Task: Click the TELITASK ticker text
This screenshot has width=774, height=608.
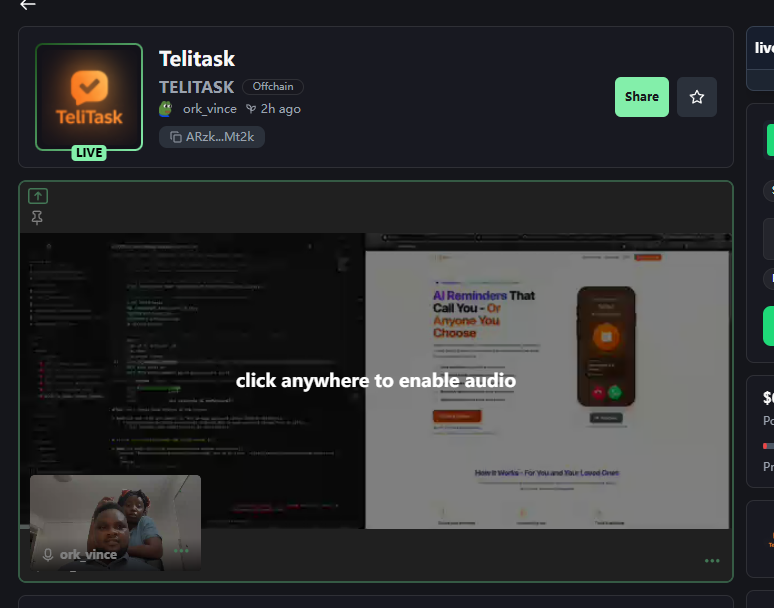Action: 196,87
